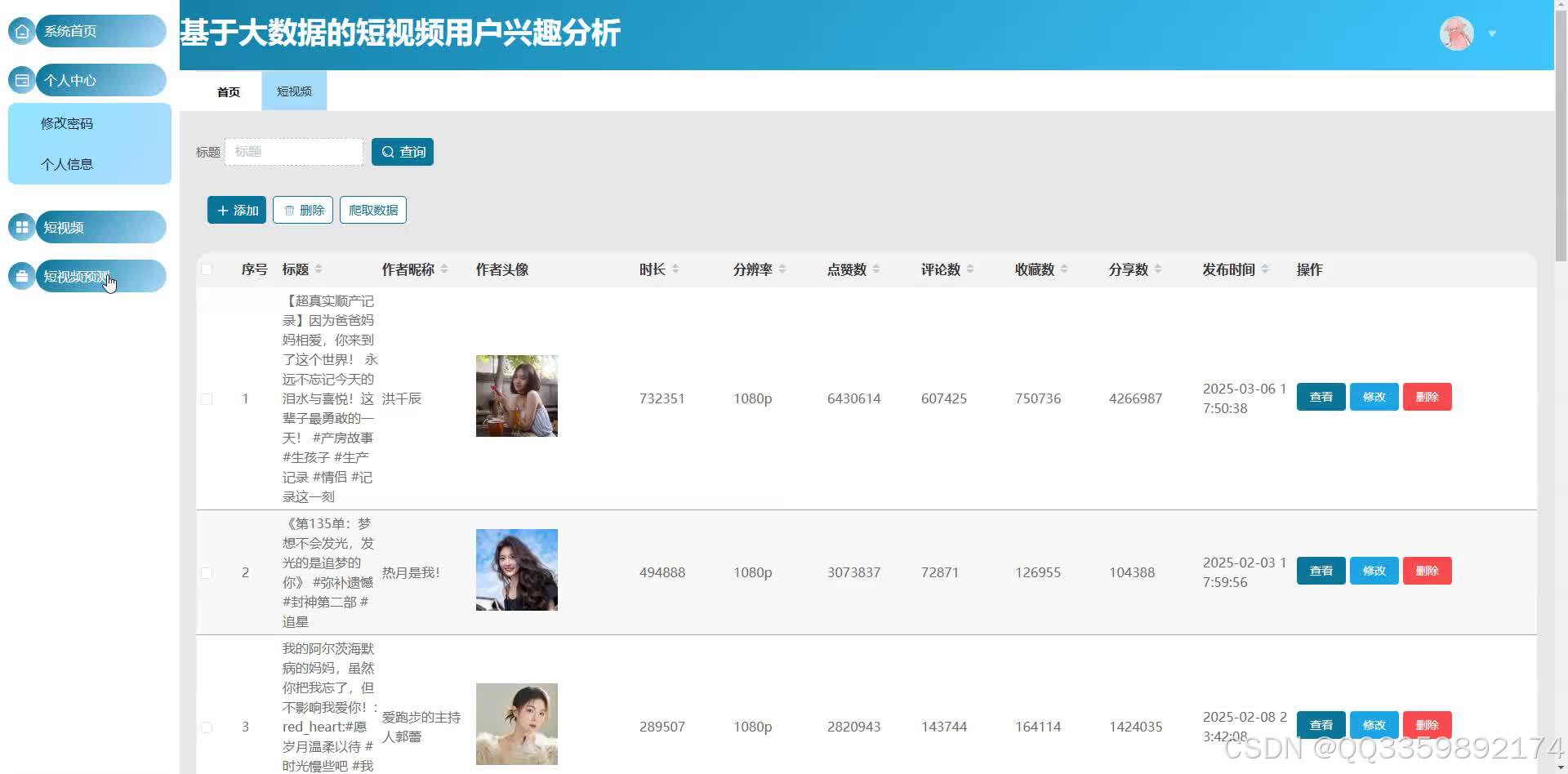Viewport: 1568px width, 774px height.
Task: Click author avatar thumbnail of 洪千辰
Action: (517, 396)
